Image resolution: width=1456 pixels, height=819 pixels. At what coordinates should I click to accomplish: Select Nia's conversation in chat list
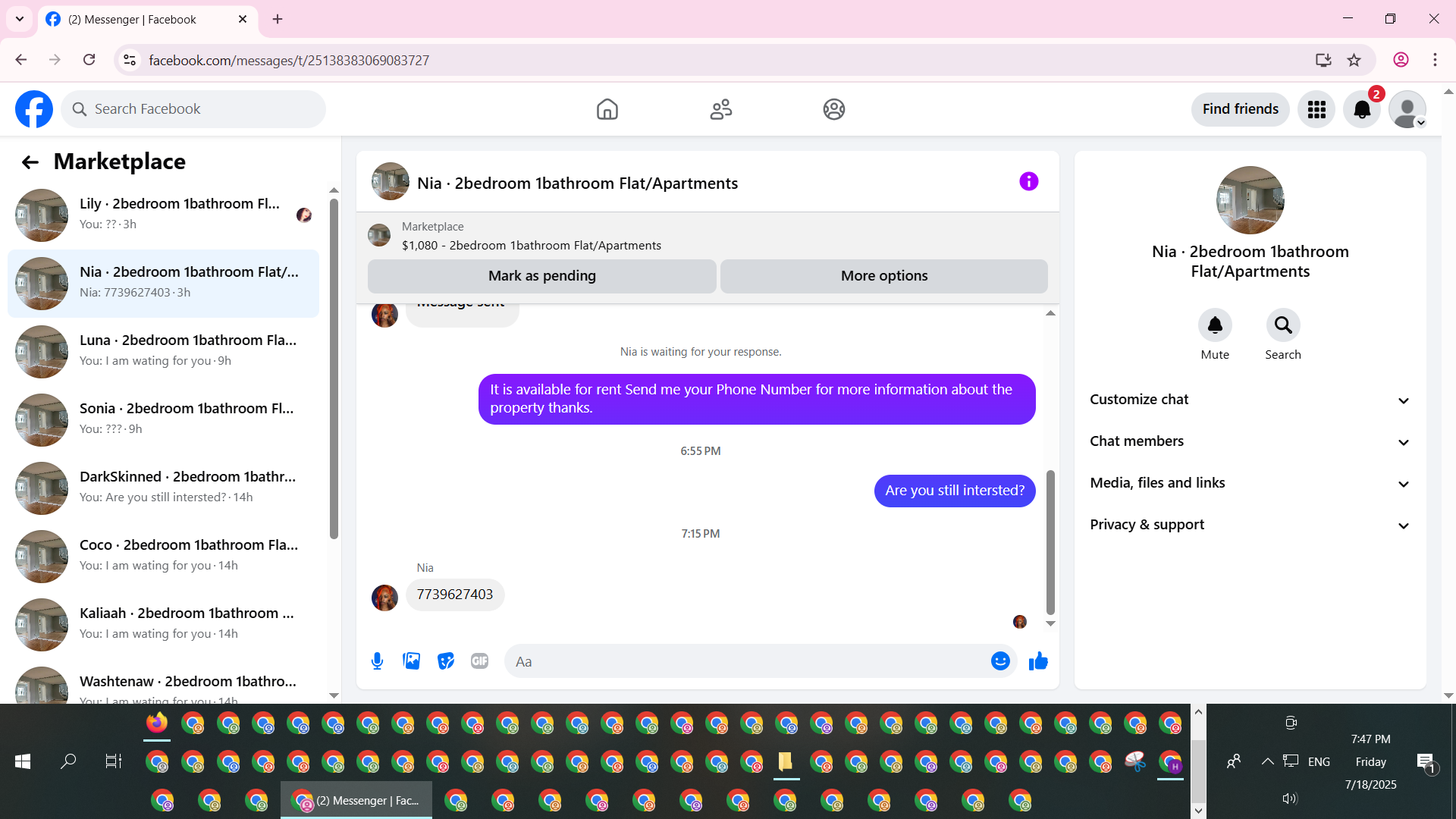[x=163, y=284]
